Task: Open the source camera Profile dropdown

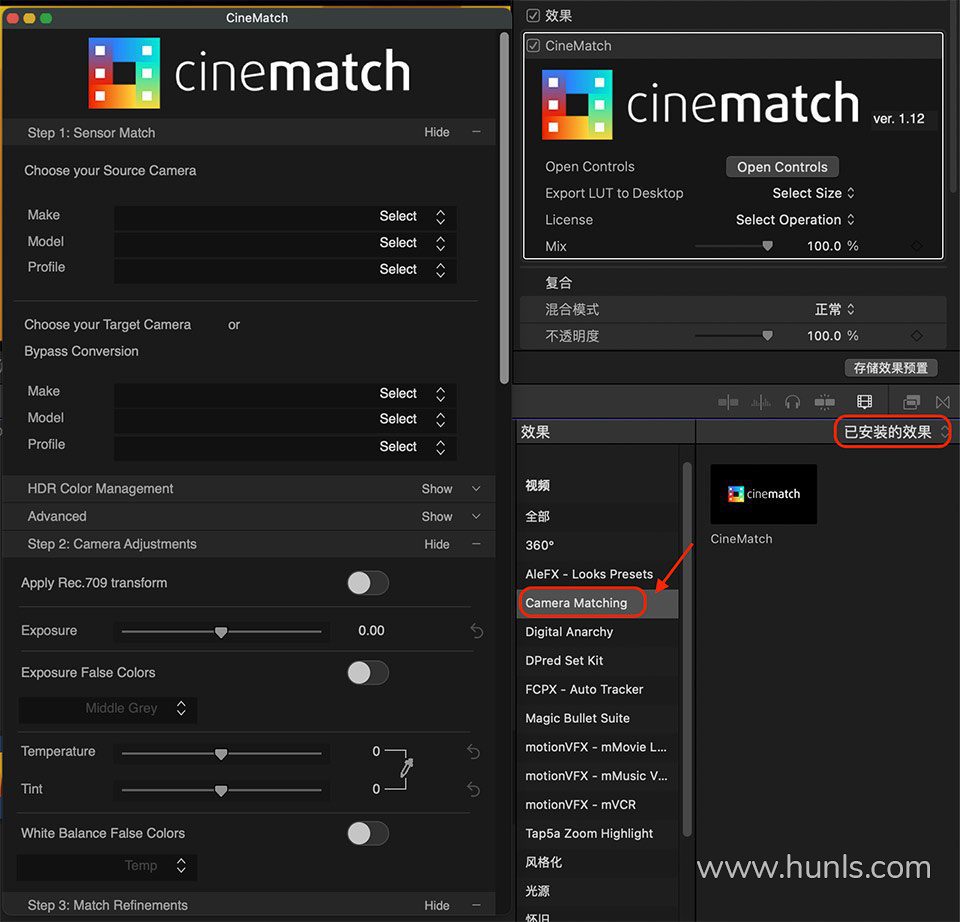Action: click(285, 270)
